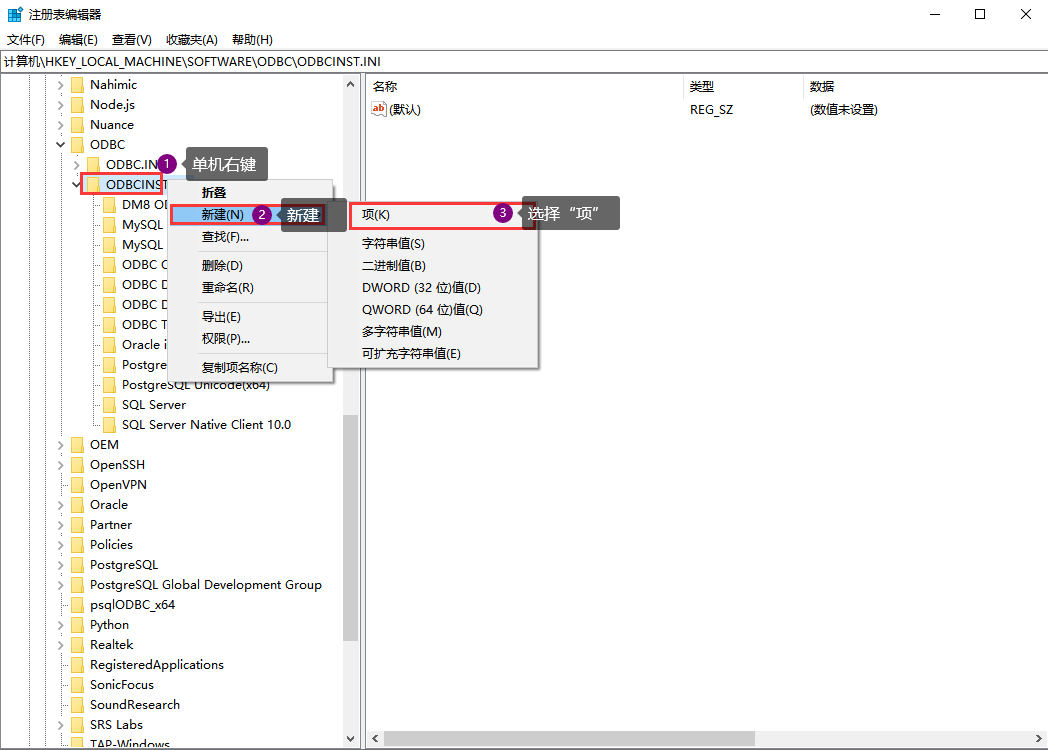This screenshot has width=1048, height=750.
Task: Click the Partner folder icon
Action: click(x=78, y=525)
